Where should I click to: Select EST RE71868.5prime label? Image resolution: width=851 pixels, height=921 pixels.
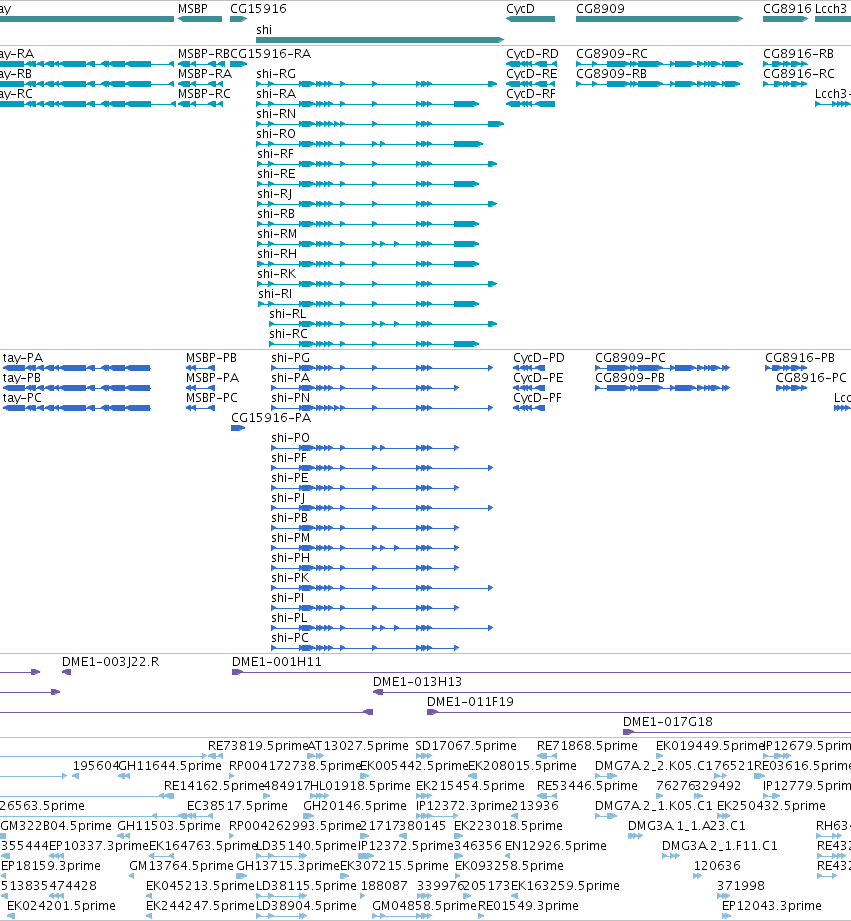(x=587, y=746)
